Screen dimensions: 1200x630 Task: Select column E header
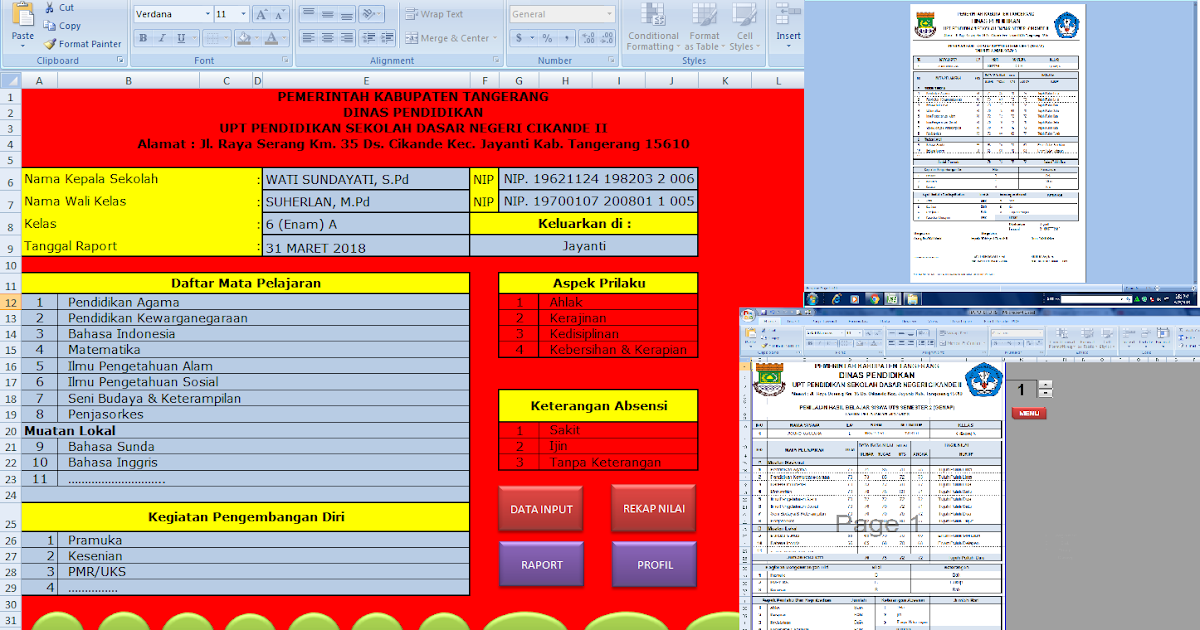[x=366, y=81]
